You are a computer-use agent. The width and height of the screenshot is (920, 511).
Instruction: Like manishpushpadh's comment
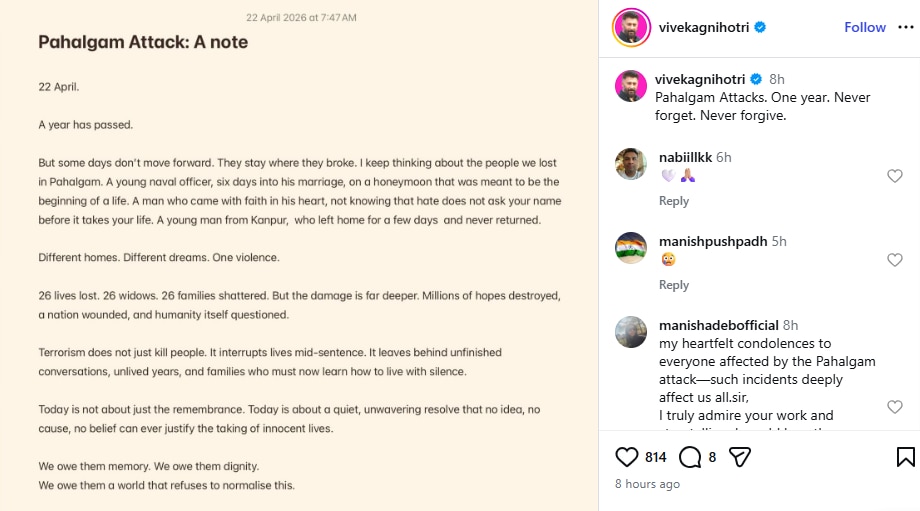[895, 260]
